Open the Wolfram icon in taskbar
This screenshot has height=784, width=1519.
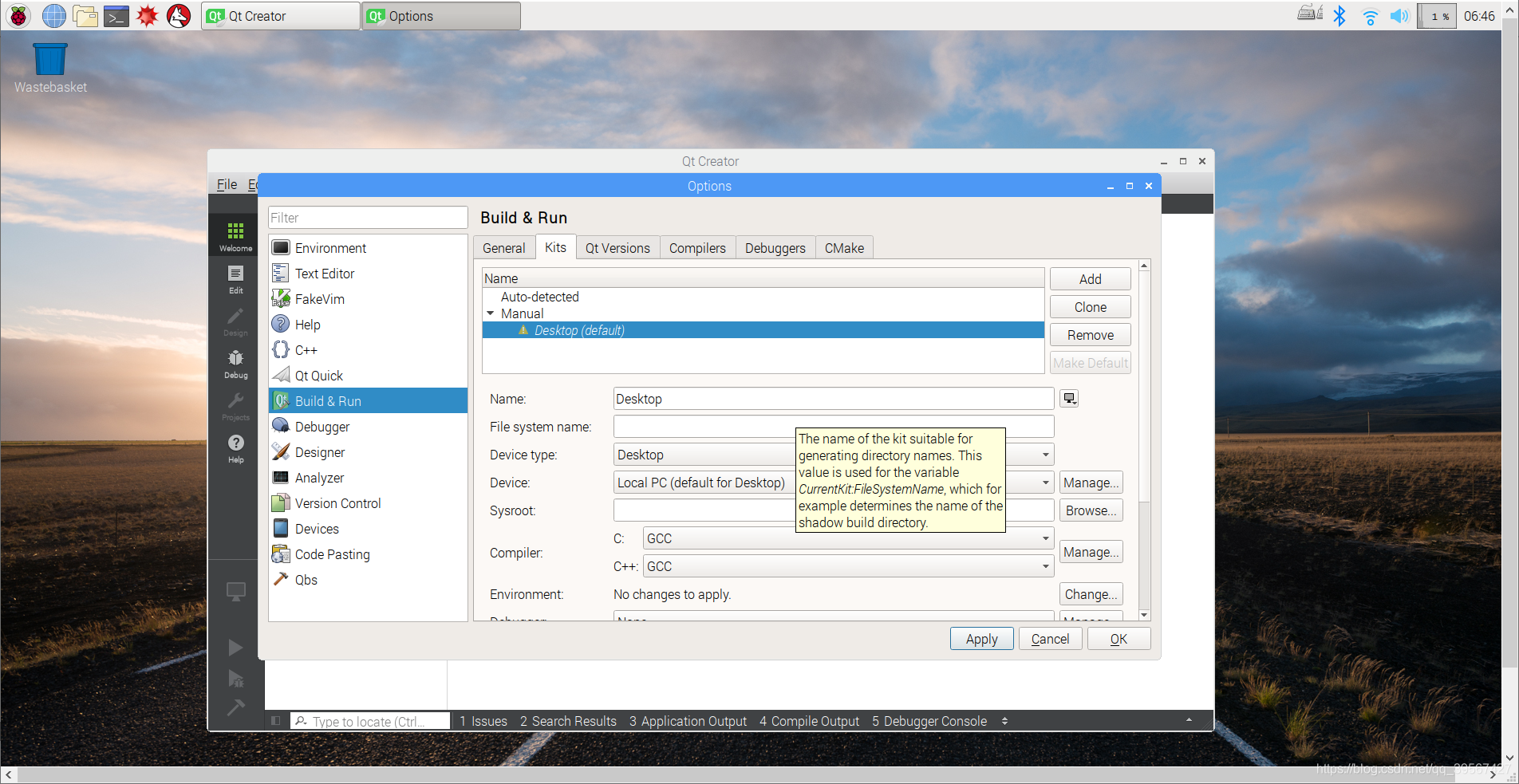click(x=179, y=16)
